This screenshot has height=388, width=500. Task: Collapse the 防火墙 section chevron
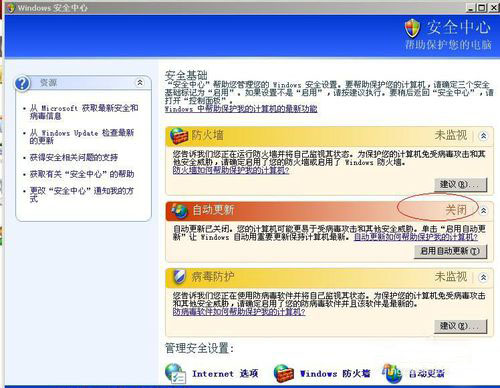tap(483, 136)
